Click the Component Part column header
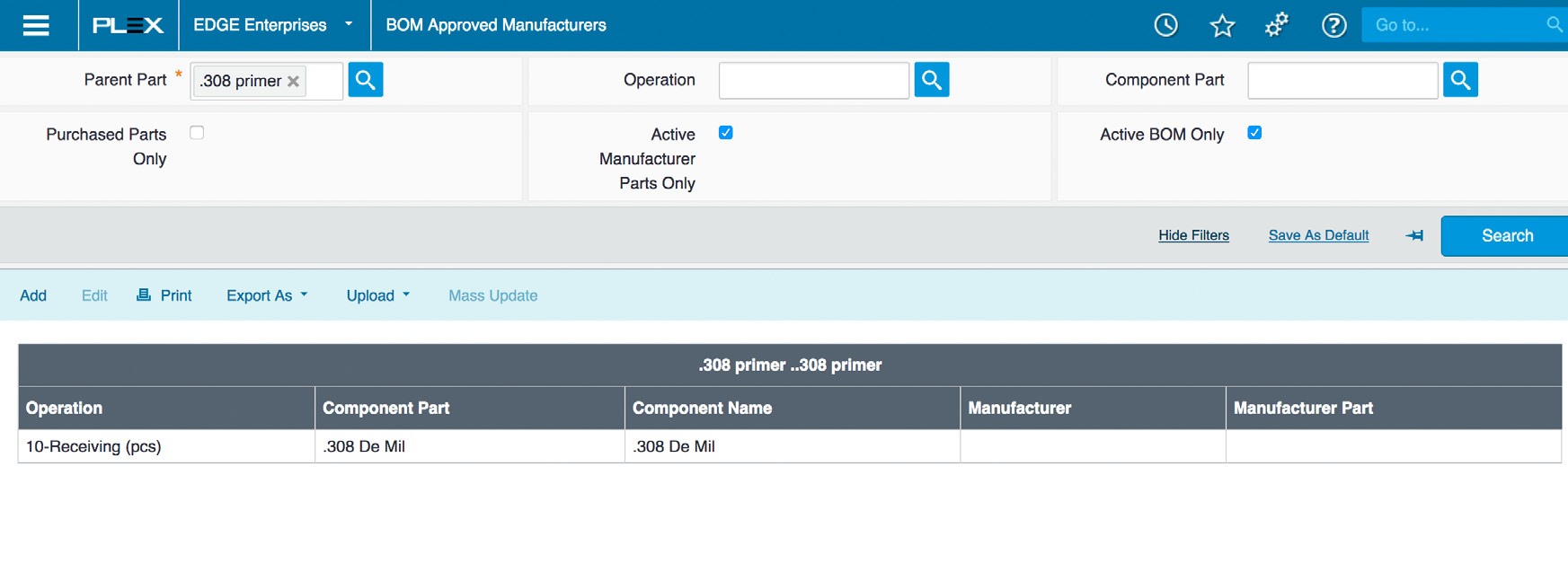The image size is (1568, 563). tap(470, 409)
